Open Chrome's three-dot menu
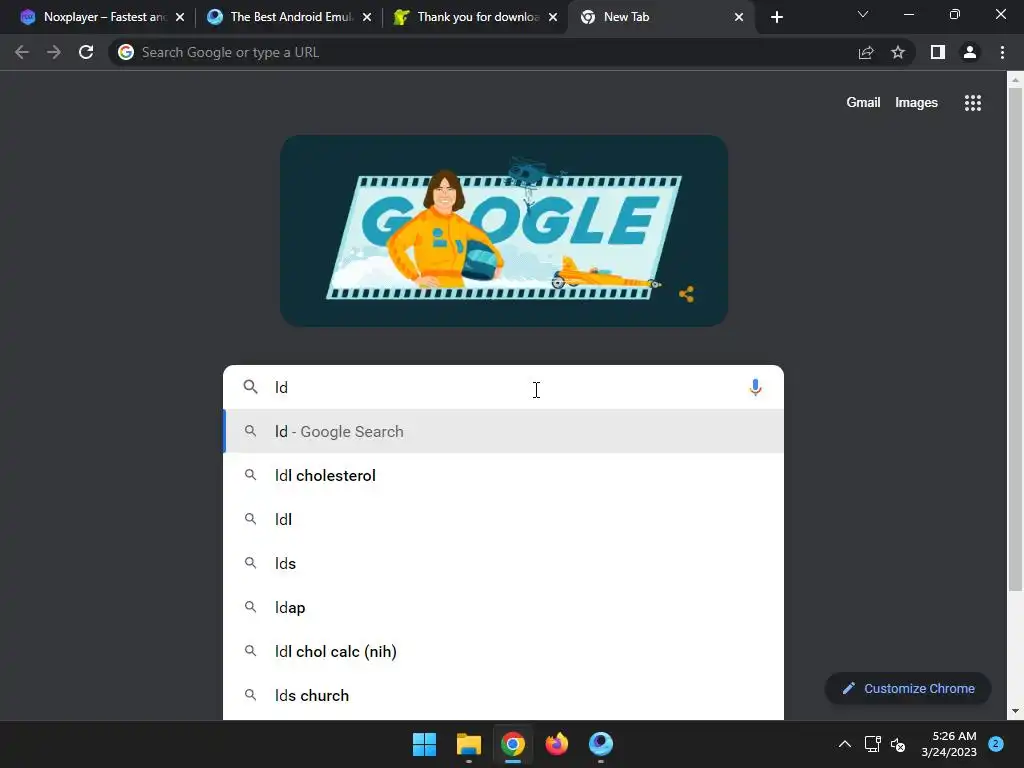This screenshot has height=768, width=1024. click(x=1002, y=52)
